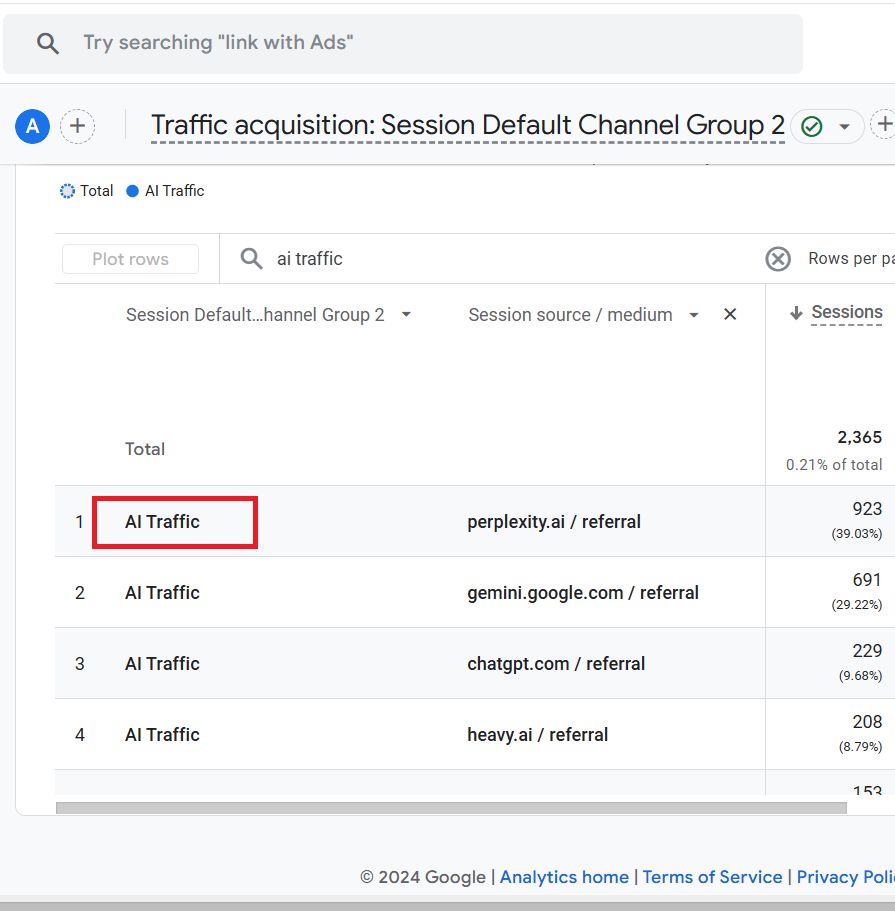Image resolution: width=895 pixels, height=911 pixels.
Task: Open the Analytics home link
Action: pos(564,877)
